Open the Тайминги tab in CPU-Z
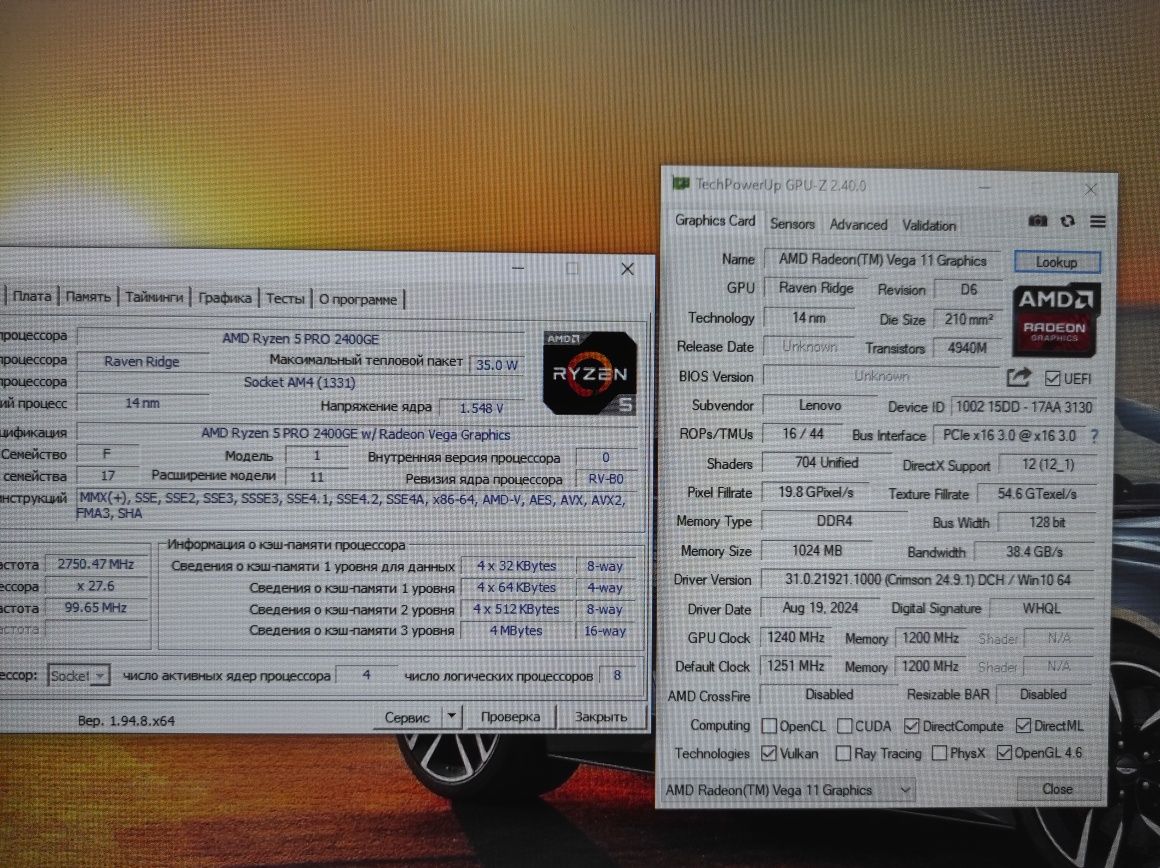Viewport: 1160px width, 868px height. click(154, 297)
